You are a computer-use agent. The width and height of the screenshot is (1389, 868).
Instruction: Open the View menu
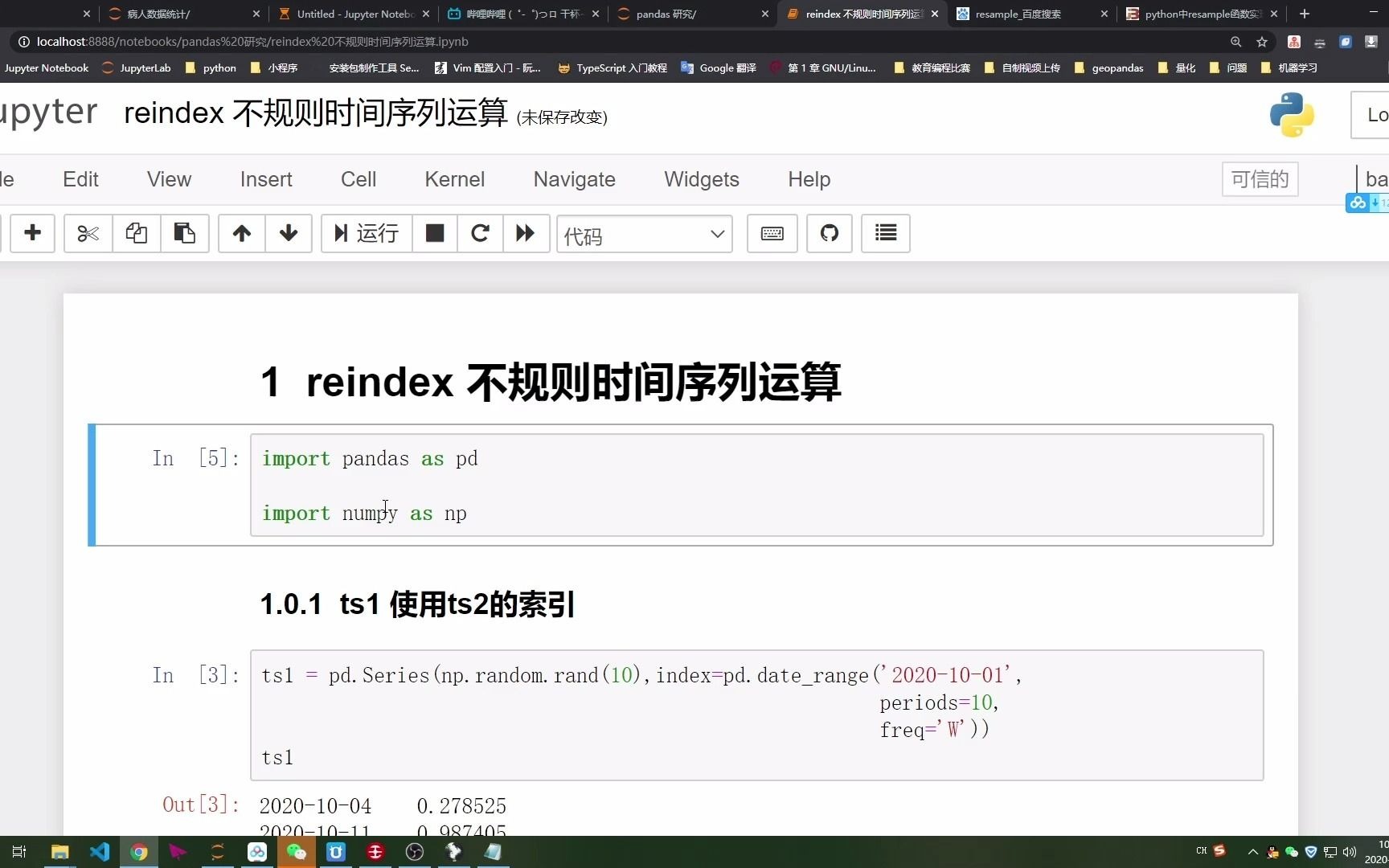click(x=169, y=179)
